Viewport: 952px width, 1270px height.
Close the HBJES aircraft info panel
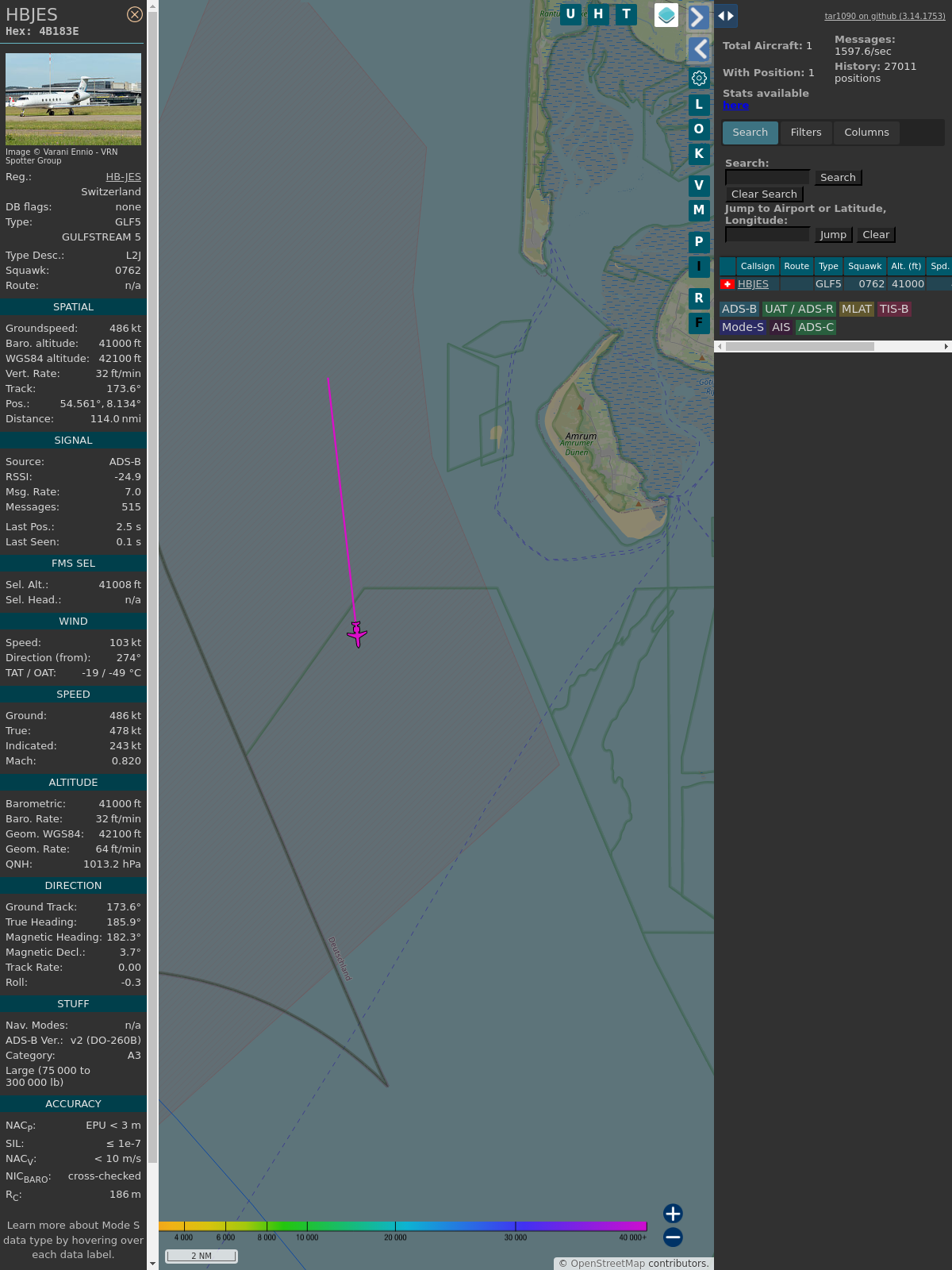[x=135, y=14]
